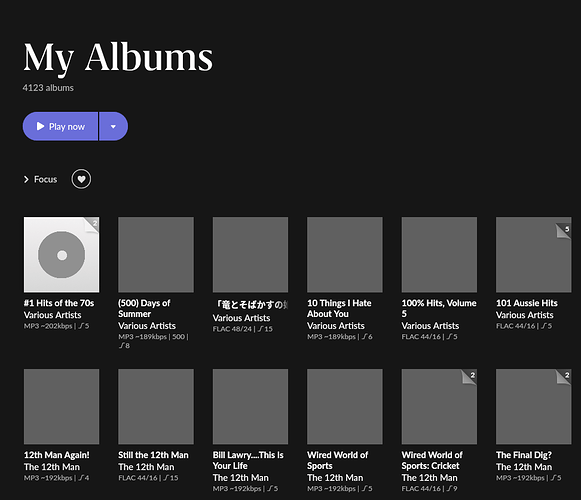Expand the Focus filter chevron
Screen dimensions: 581x500
(26, 179)
